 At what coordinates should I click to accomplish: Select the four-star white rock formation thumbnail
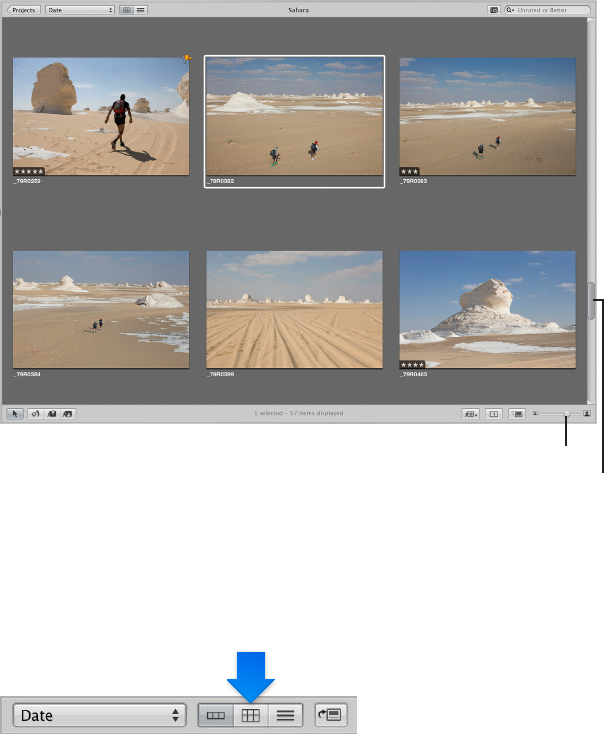tap(487, 309)
